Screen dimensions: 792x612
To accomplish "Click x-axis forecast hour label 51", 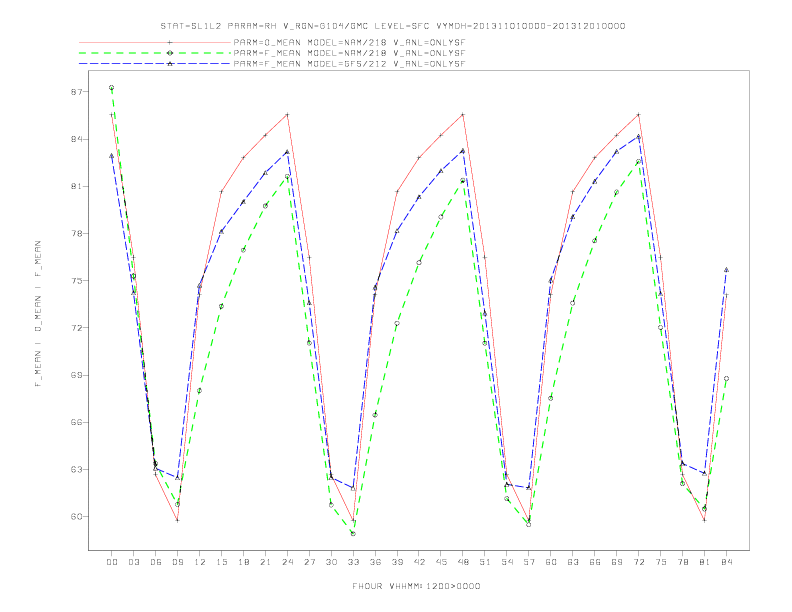I will click(x=485, y=562).
